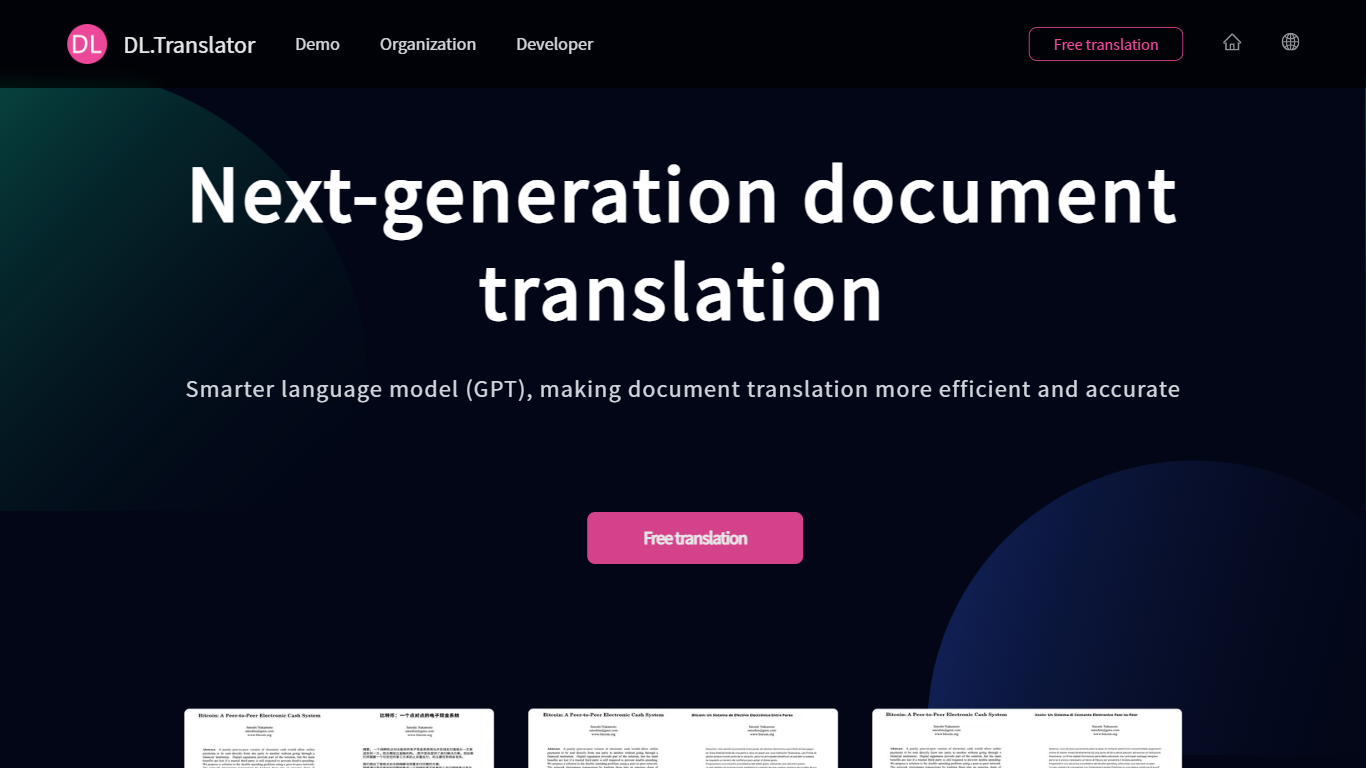The height and width of the screenshot is (768, 1366).
Task: Select the 'Next-generation document translation' headline
Action: pos(682,242)
